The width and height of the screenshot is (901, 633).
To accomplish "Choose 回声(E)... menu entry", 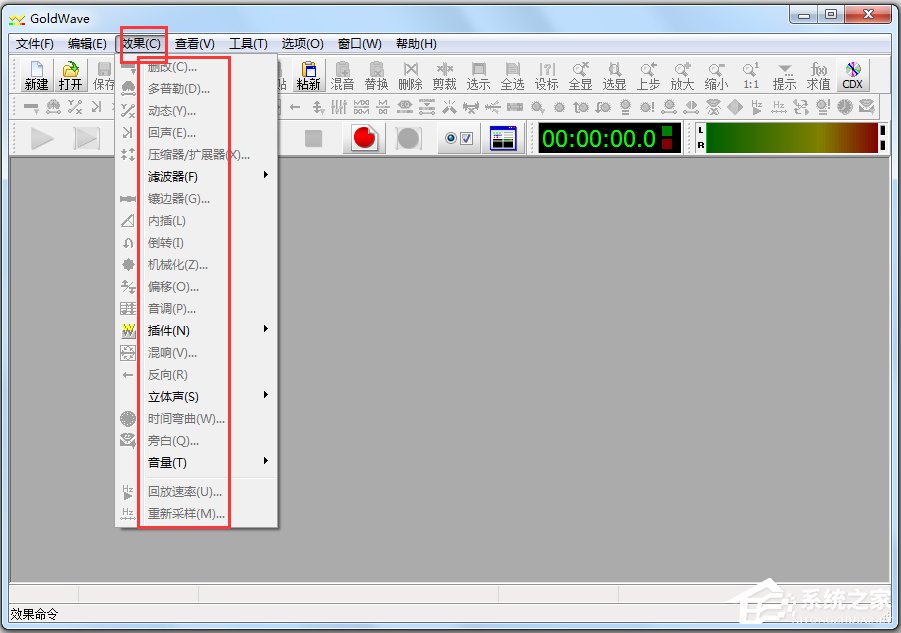I will 197,133.
